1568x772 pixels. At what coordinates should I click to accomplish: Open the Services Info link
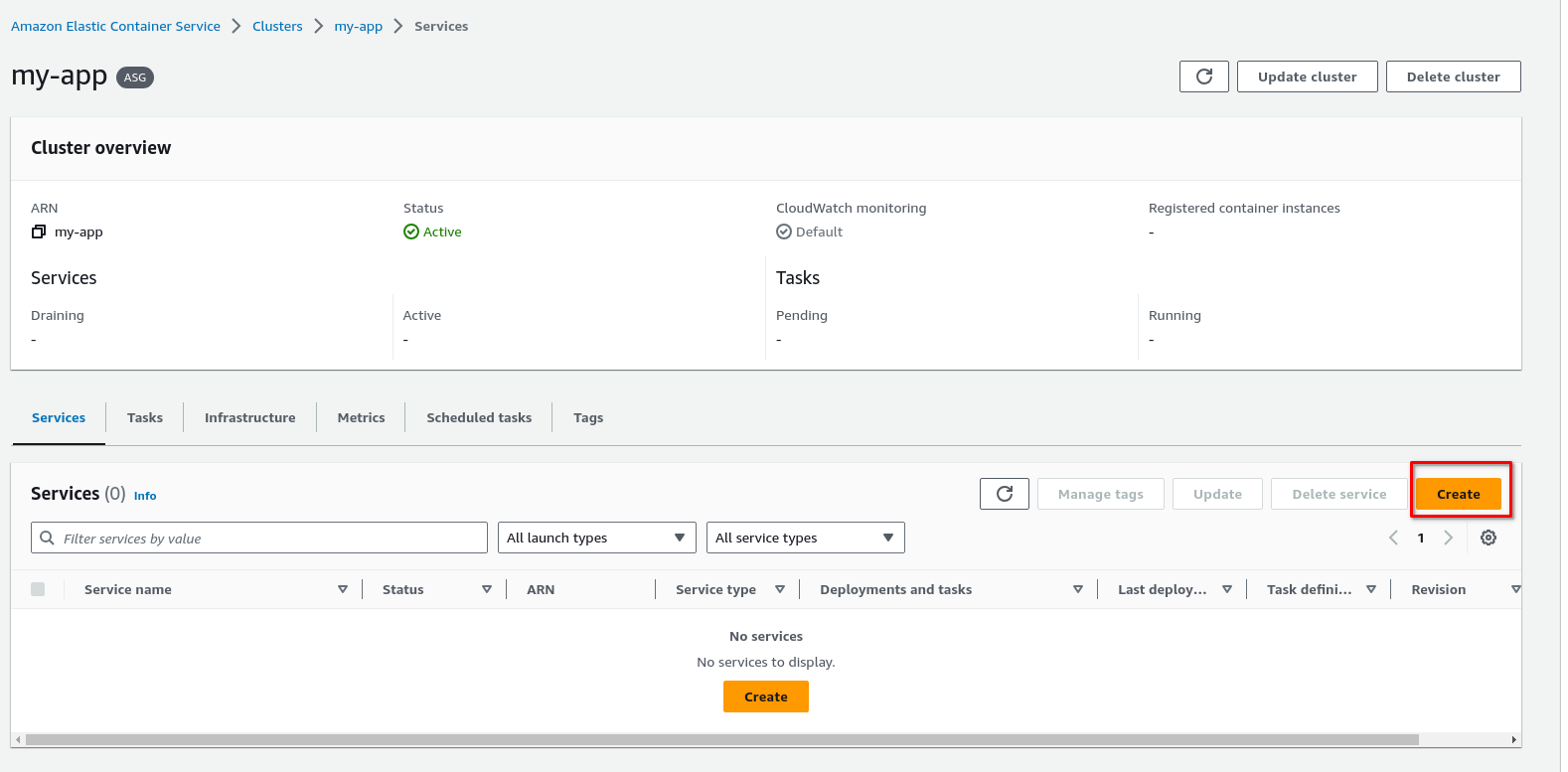tap(145, 496)
